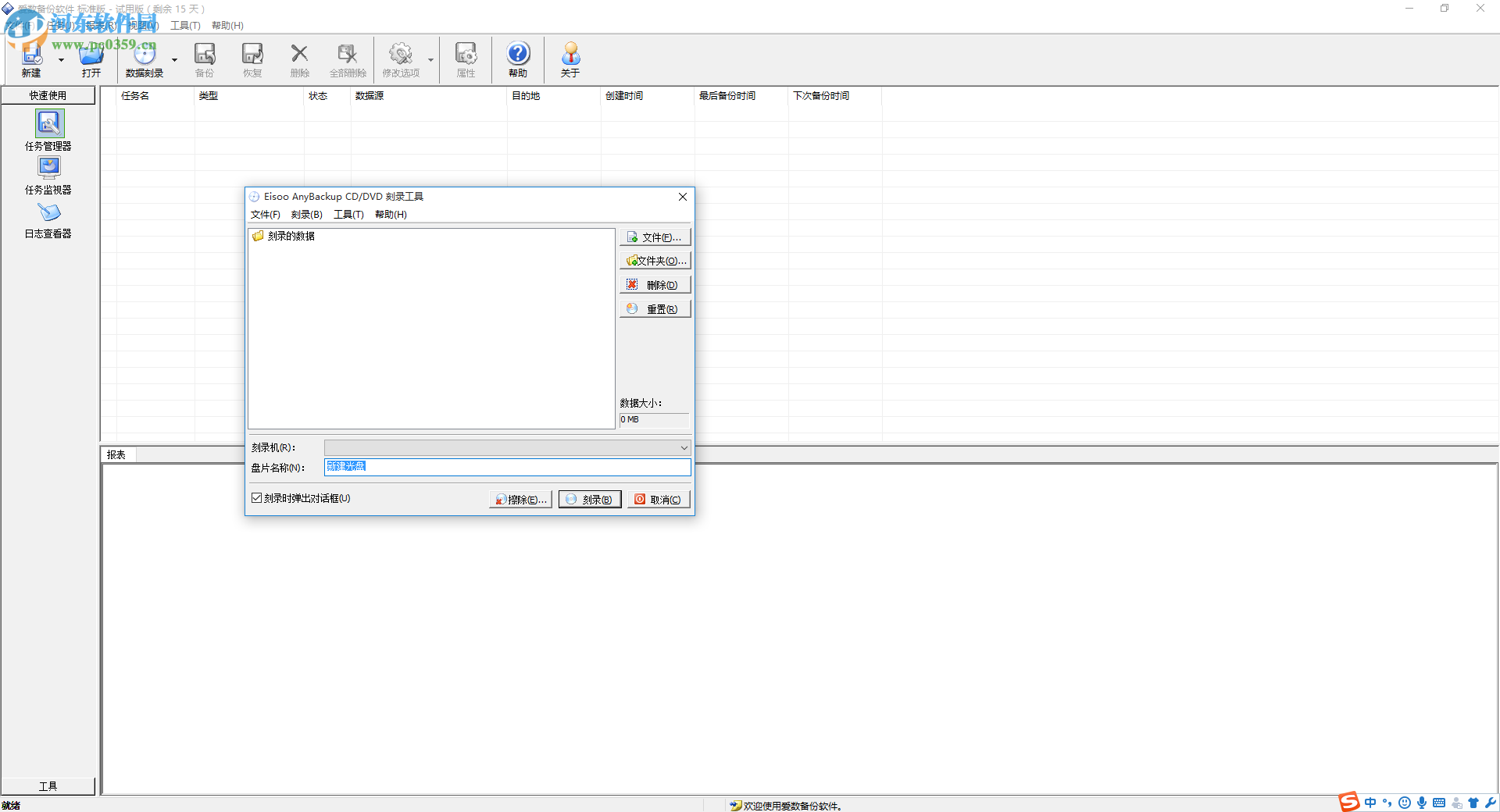Open 文件(F) menu in the burn tool dialog
1500x812 pixels.
(x=266, y=215)
